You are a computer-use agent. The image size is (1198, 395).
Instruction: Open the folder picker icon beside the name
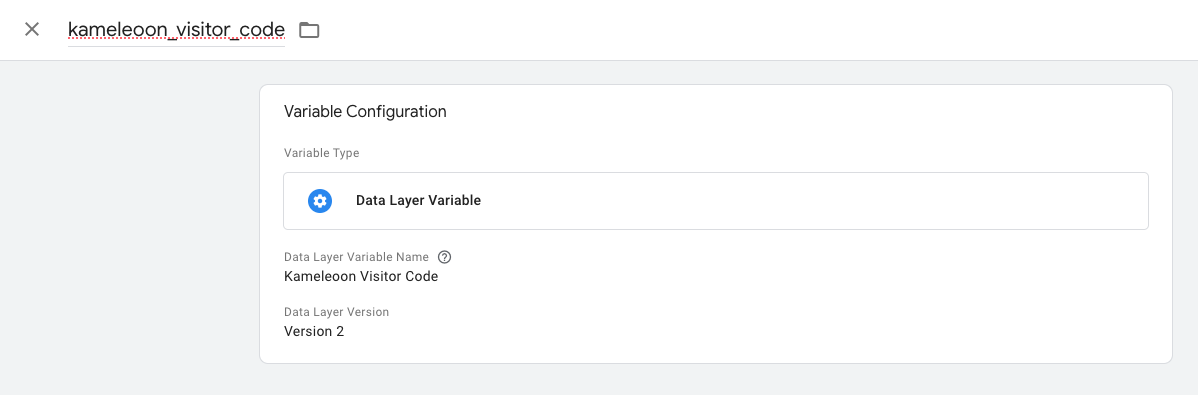[x=309, y=30]
